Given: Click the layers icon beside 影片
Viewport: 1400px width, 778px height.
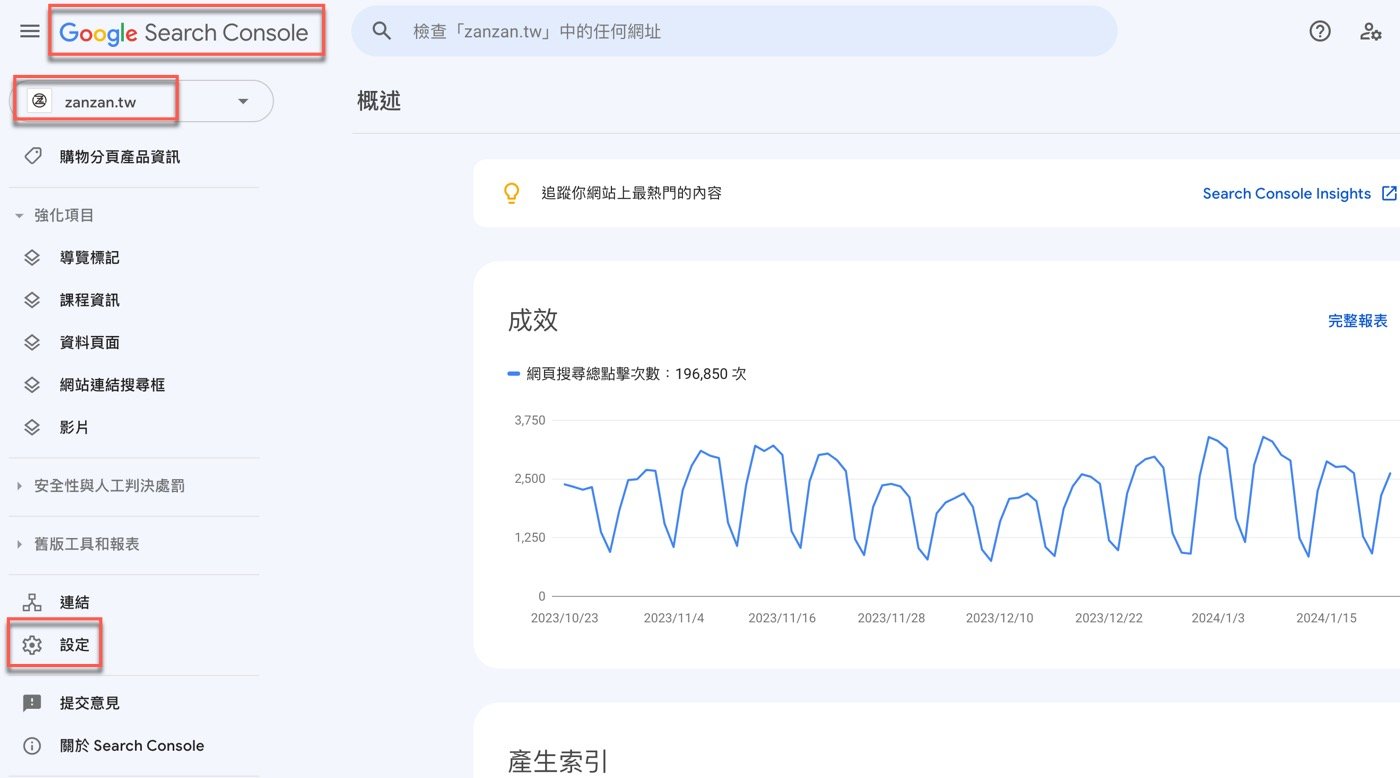Looking at the screenshot, I should [32, 427].
